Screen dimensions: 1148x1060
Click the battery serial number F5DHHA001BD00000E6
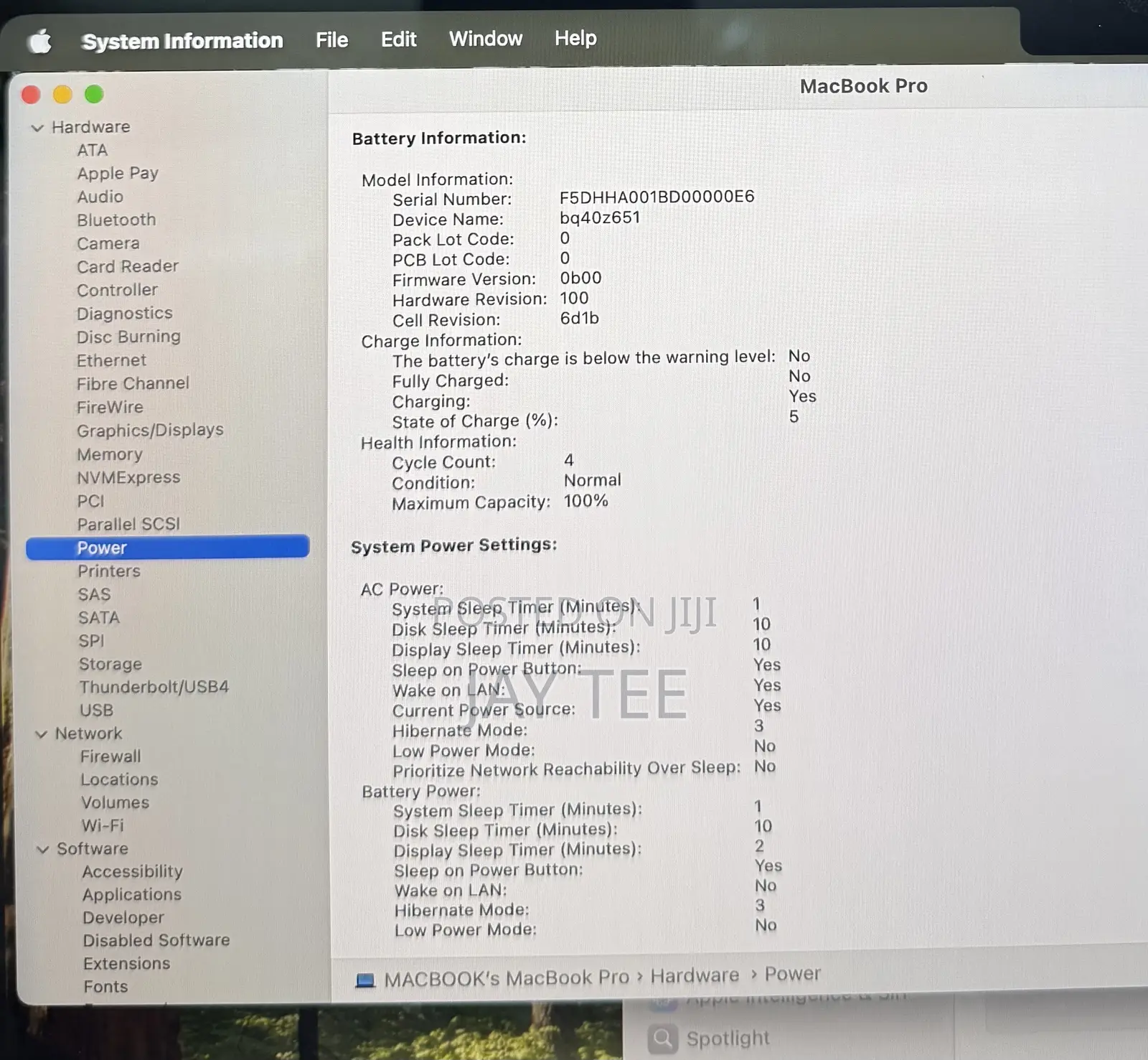657,197
